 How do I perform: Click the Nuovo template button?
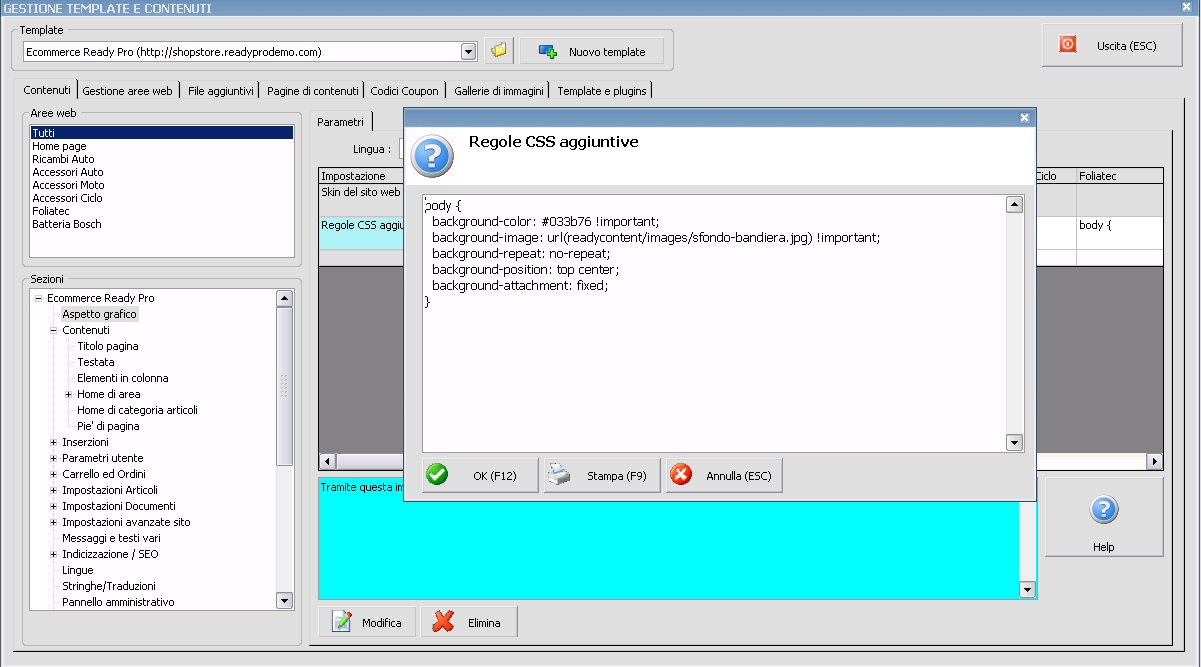coord(592,51)
